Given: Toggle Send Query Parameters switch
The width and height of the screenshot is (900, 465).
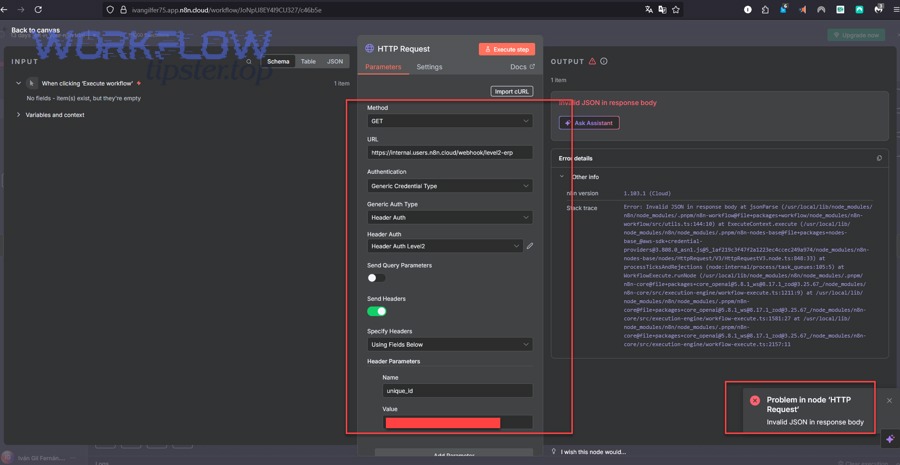Looking at the screenshot, I should pos(377,278).
